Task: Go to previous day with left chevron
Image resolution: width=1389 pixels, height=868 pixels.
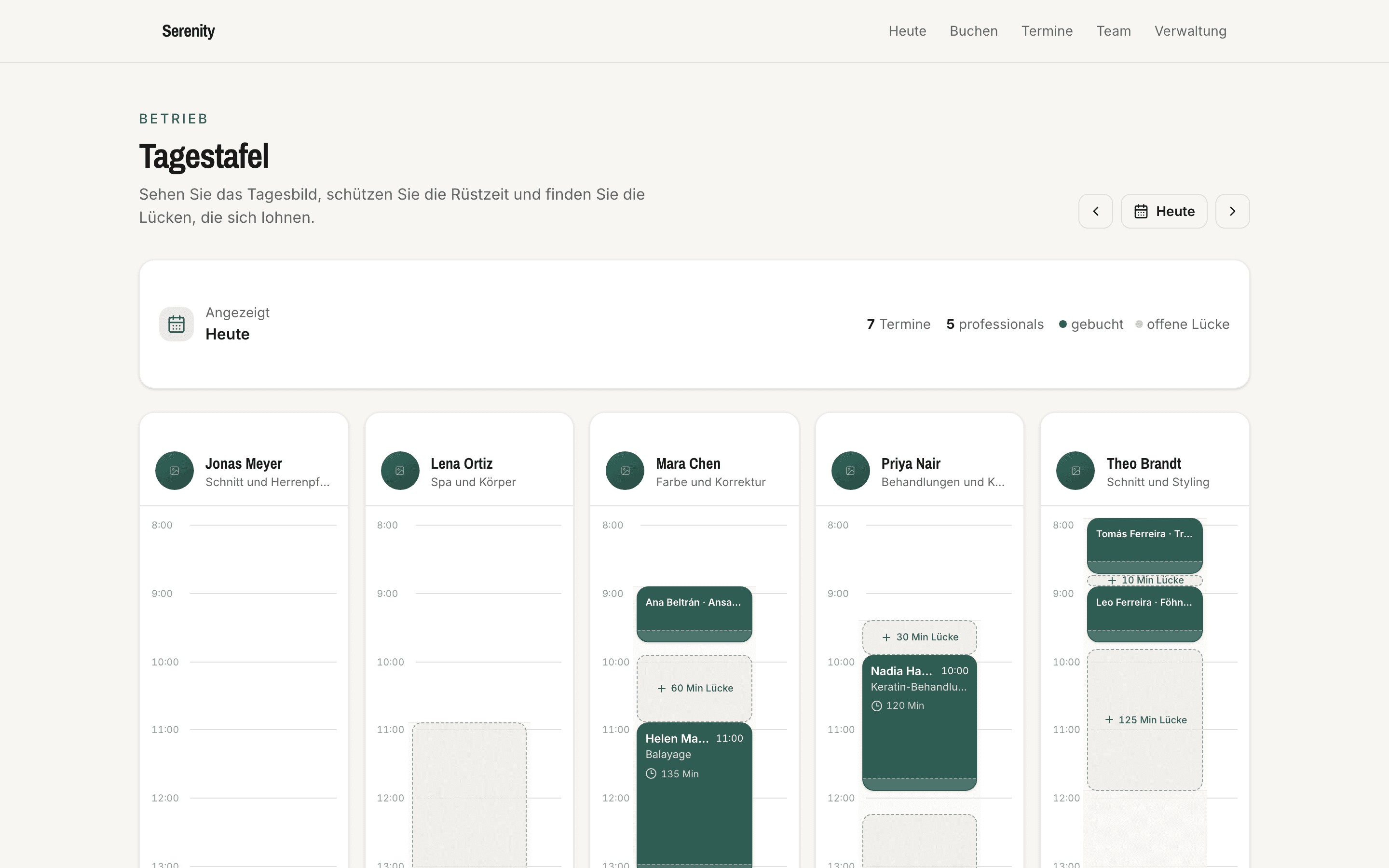Action: coord(1095,211)
